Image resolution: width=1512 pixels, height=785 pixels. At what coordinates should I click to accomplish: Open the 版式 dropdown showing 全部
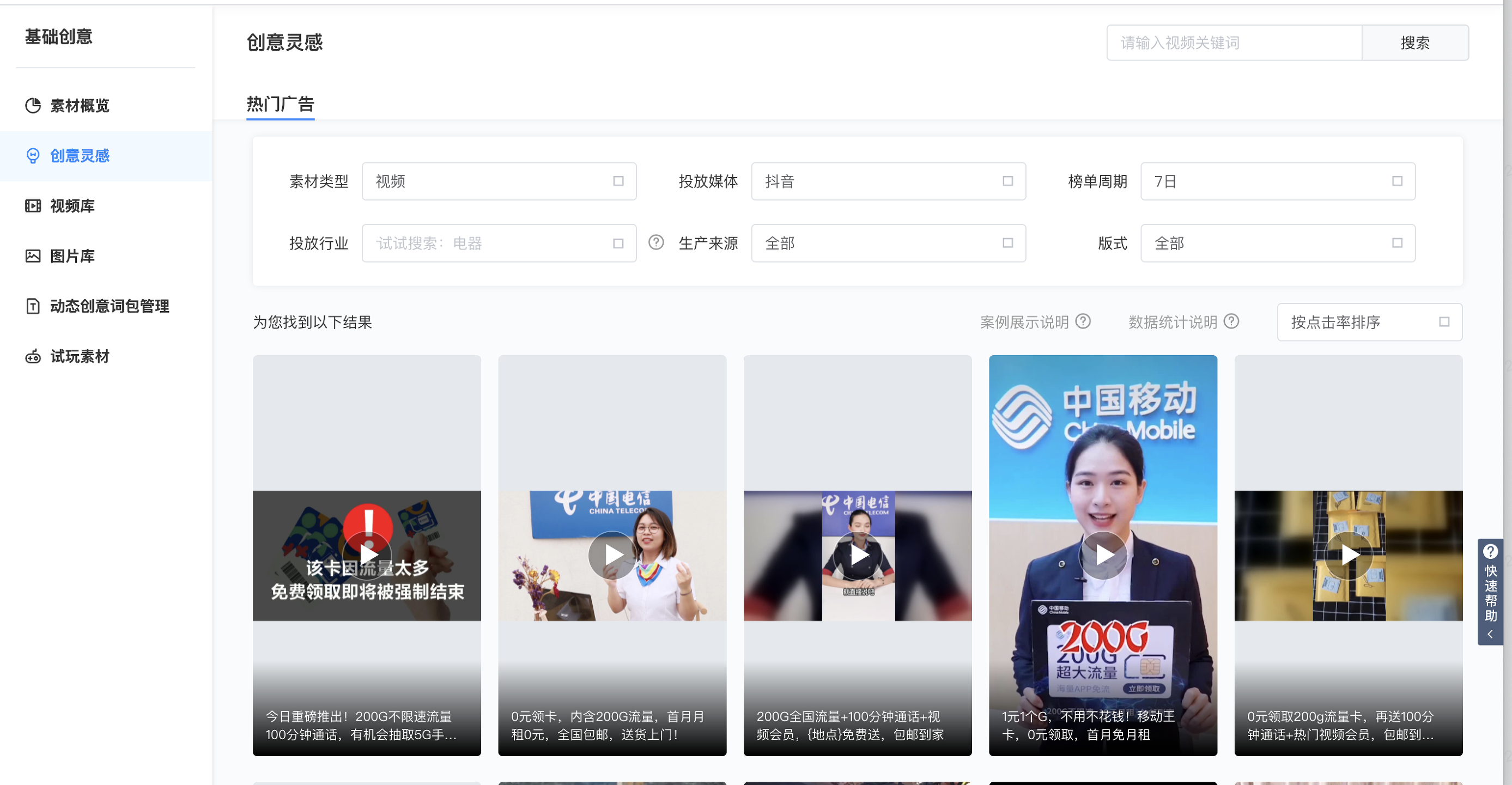[1278, 243]
